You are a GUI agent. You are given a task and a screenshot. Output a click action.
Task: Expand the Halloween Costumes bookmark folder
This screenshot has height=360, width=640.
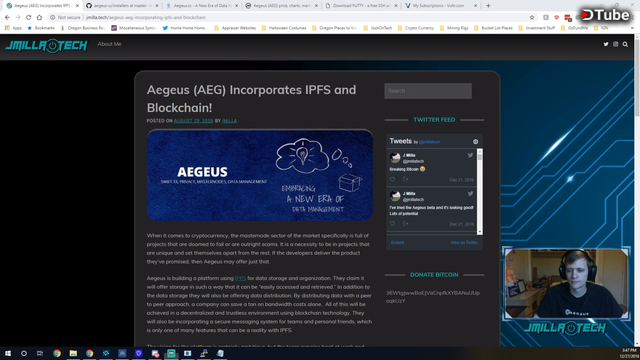tap(284, 28)
